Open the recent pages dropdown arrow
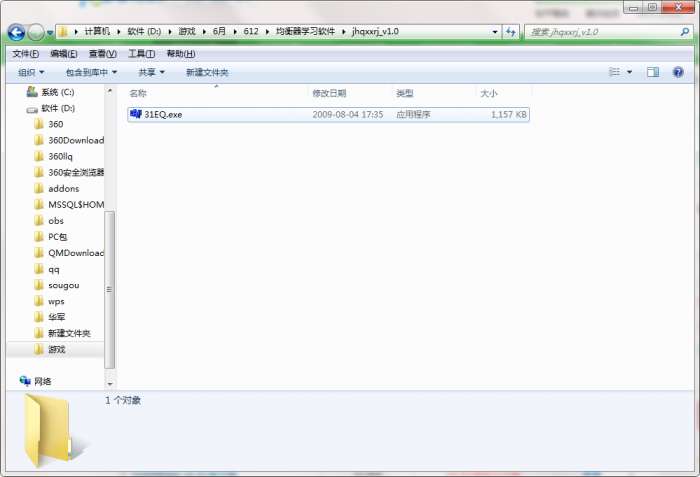This screenshot has height=477, width=700. click(x=50, y=33)
